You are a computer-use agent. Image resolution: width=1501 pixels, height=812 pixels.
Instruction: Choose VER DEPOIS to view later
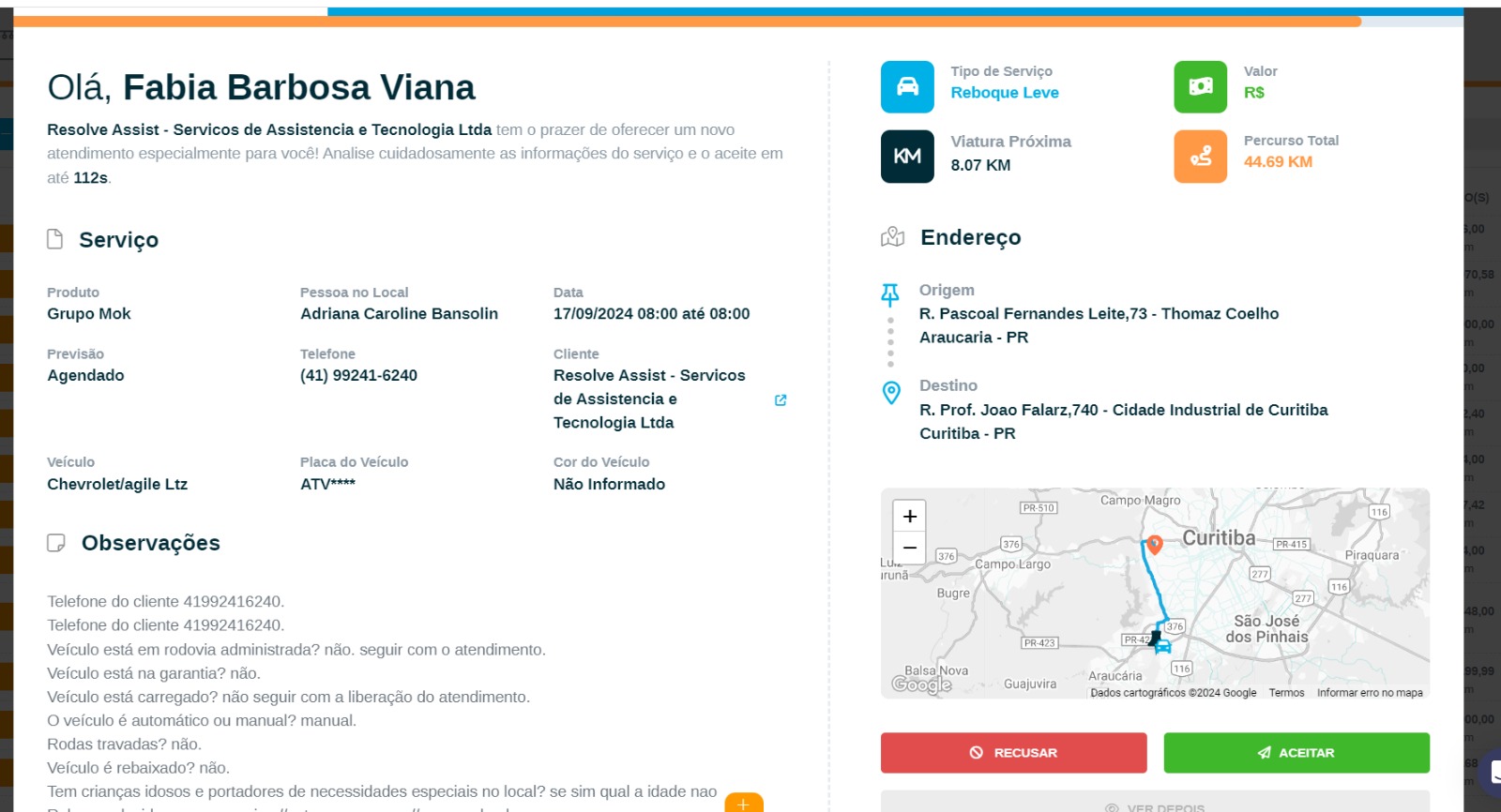(x=1155, y=802)
